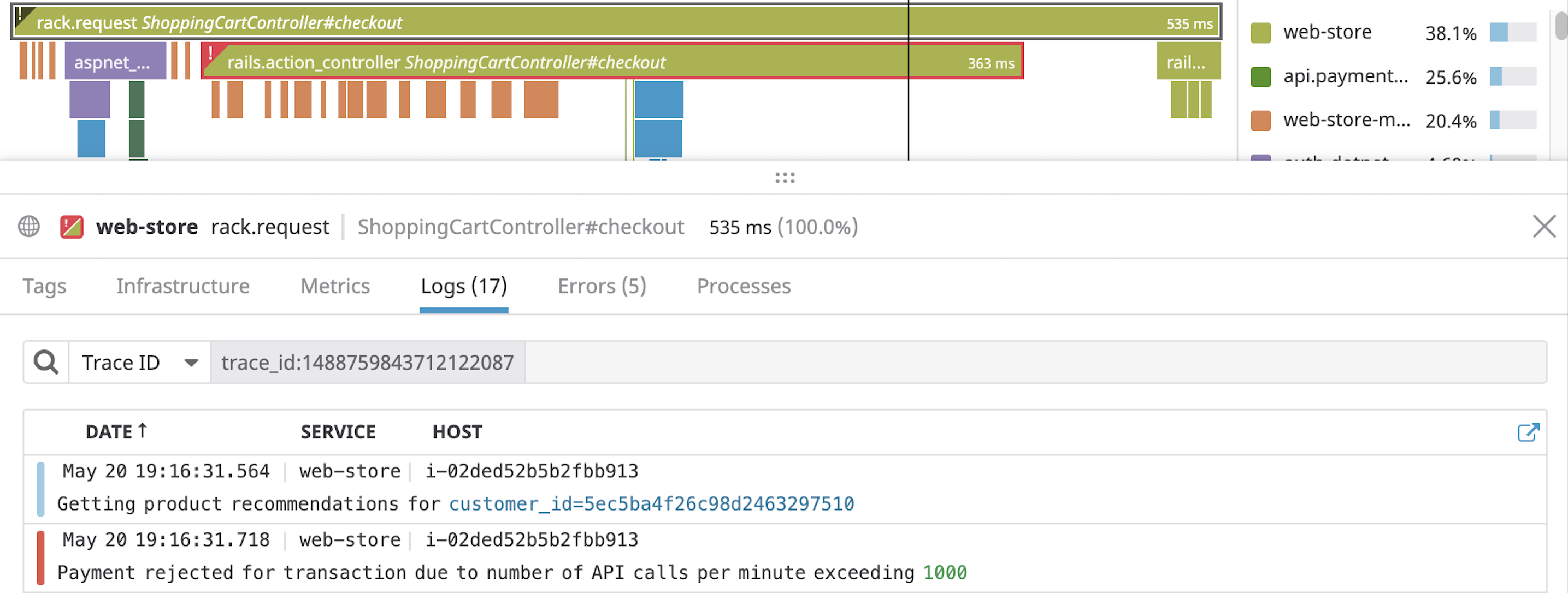Switch to the Errors (5) tab
Screen dimensions: 1568x593
(601, 286)
